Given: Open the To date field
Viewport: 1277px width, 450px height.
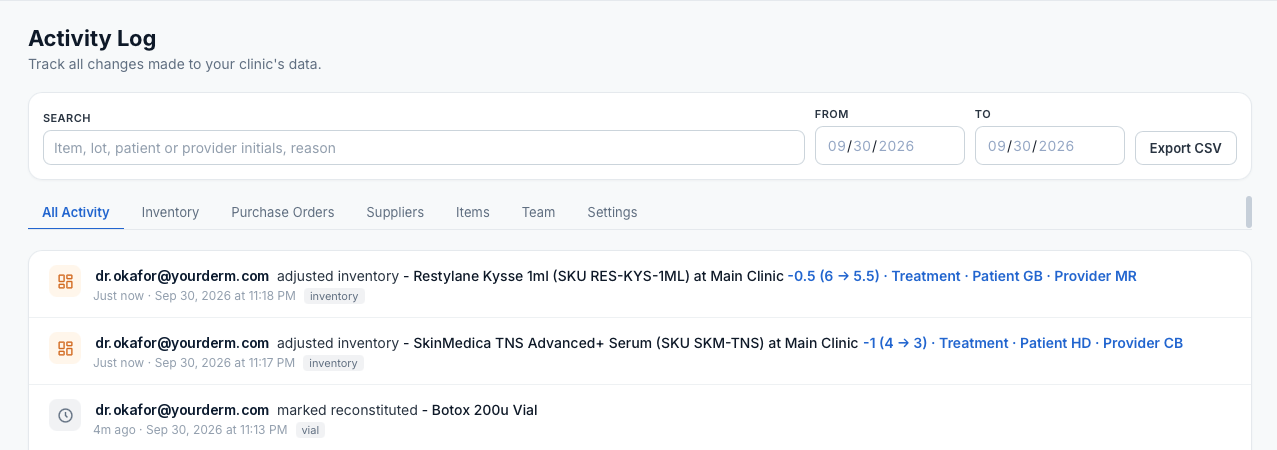Looking at the screenshot, I should point(1050,146).
